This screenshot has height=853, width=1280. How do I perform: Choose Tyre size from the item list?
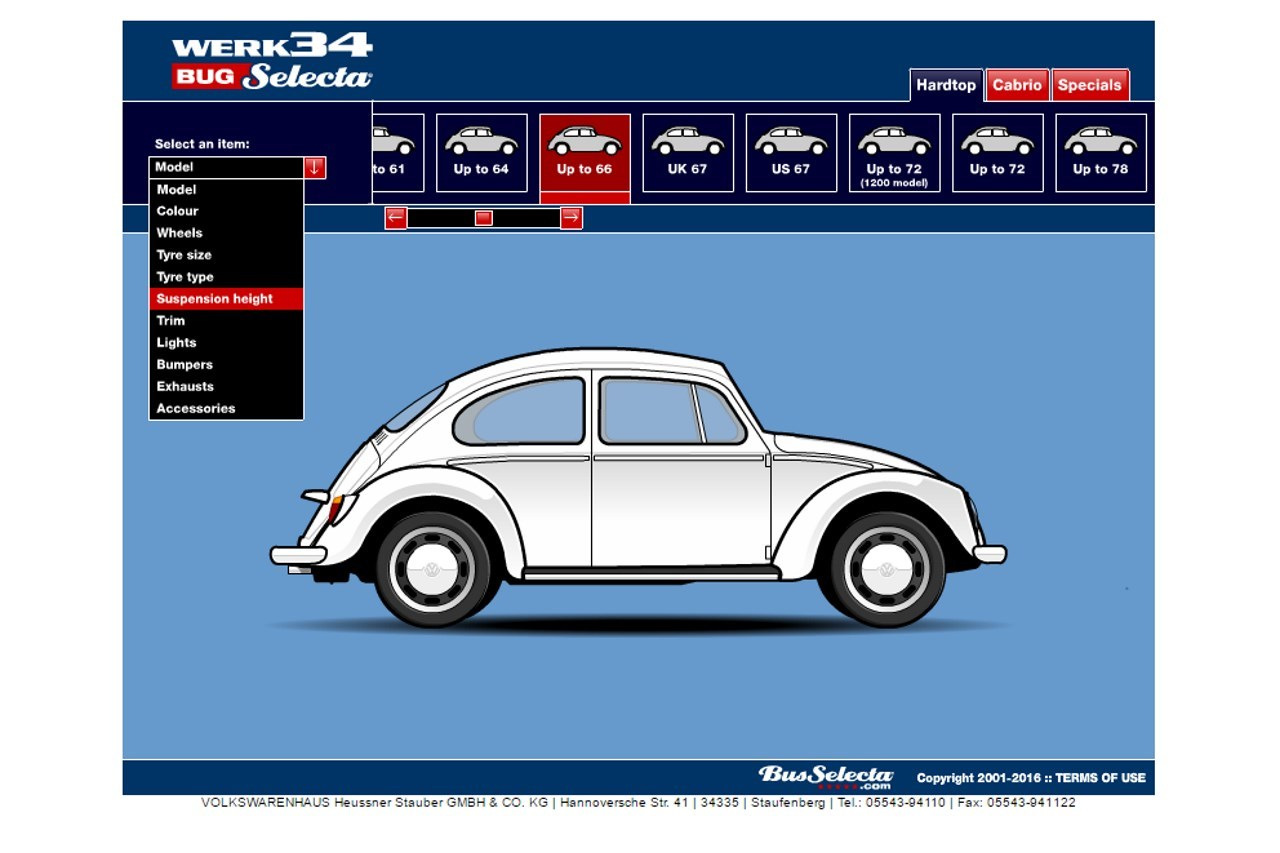(x=226, y=255)
